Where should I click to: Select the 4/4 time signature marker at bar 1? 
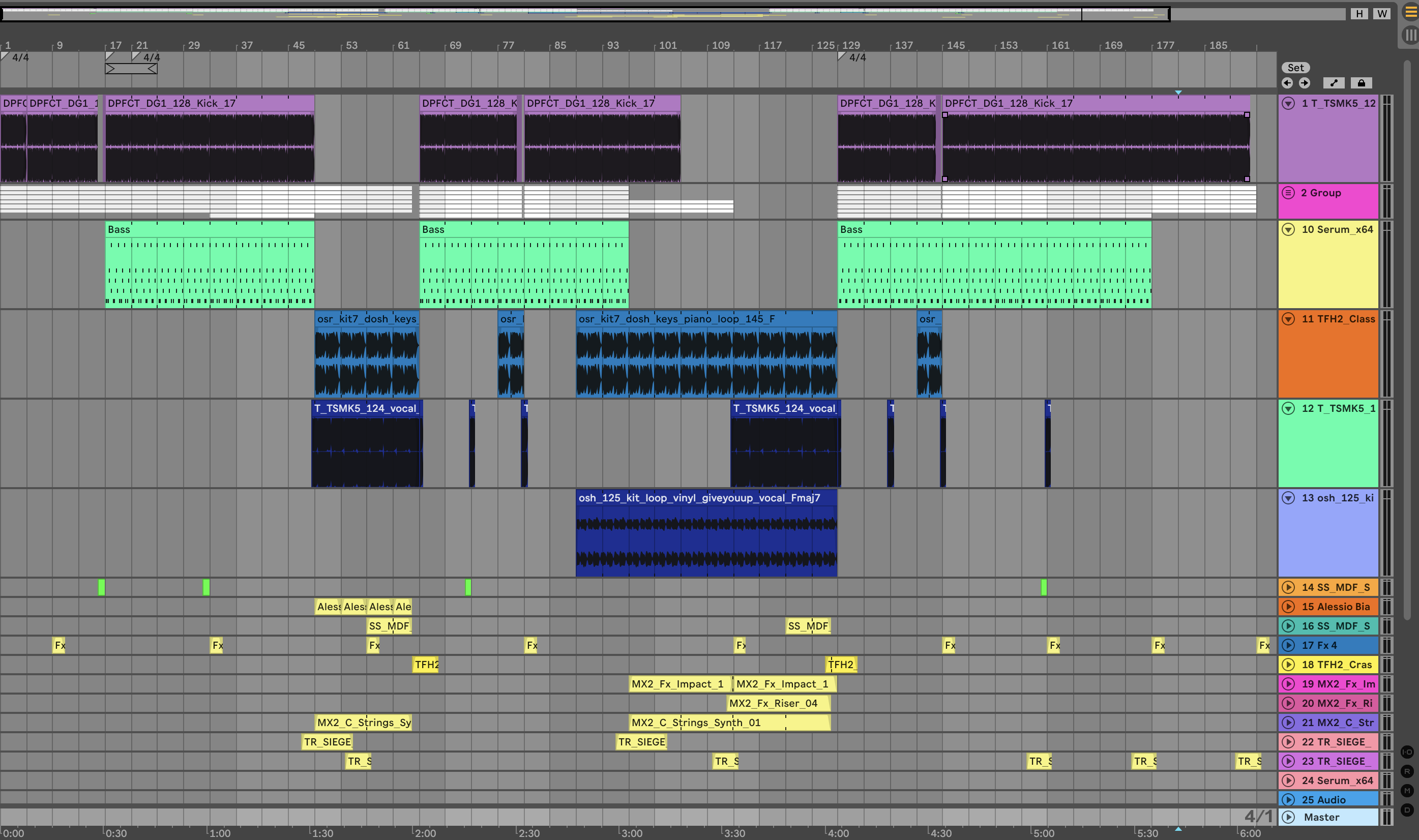(15, 57)
